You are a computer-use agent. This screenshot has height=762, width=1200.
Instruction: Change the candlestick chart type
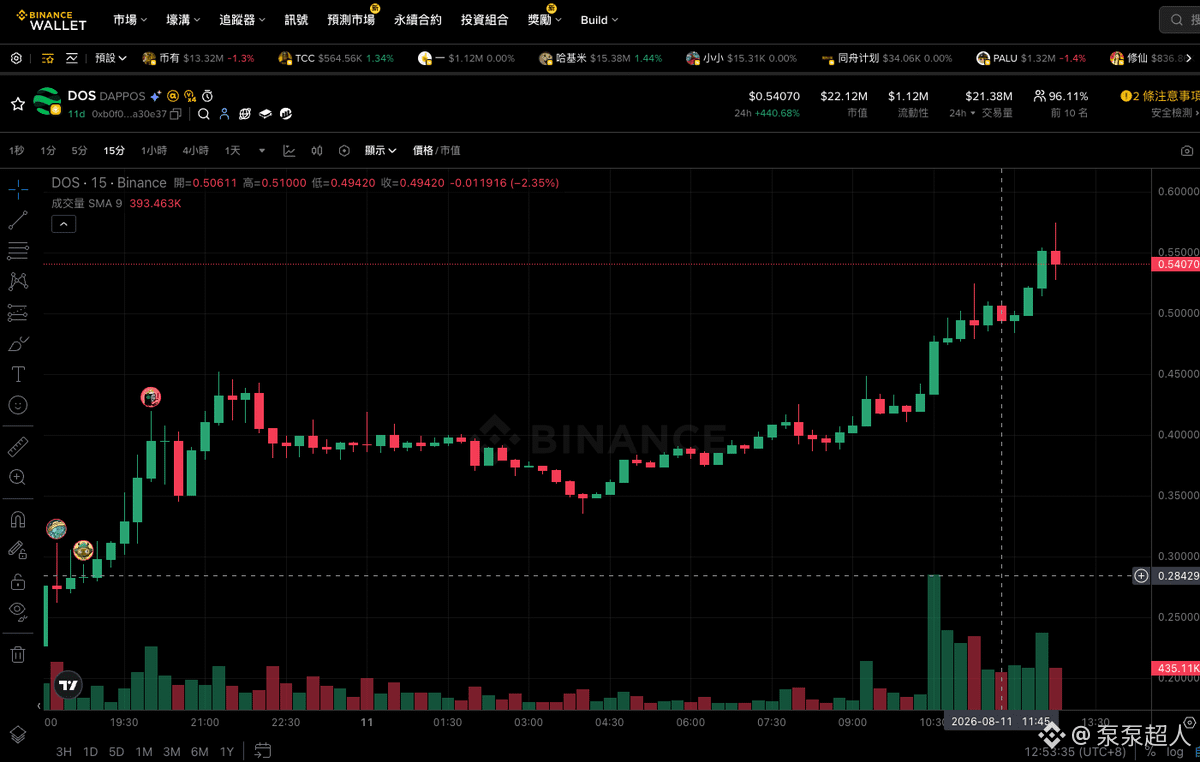(317, 151)
